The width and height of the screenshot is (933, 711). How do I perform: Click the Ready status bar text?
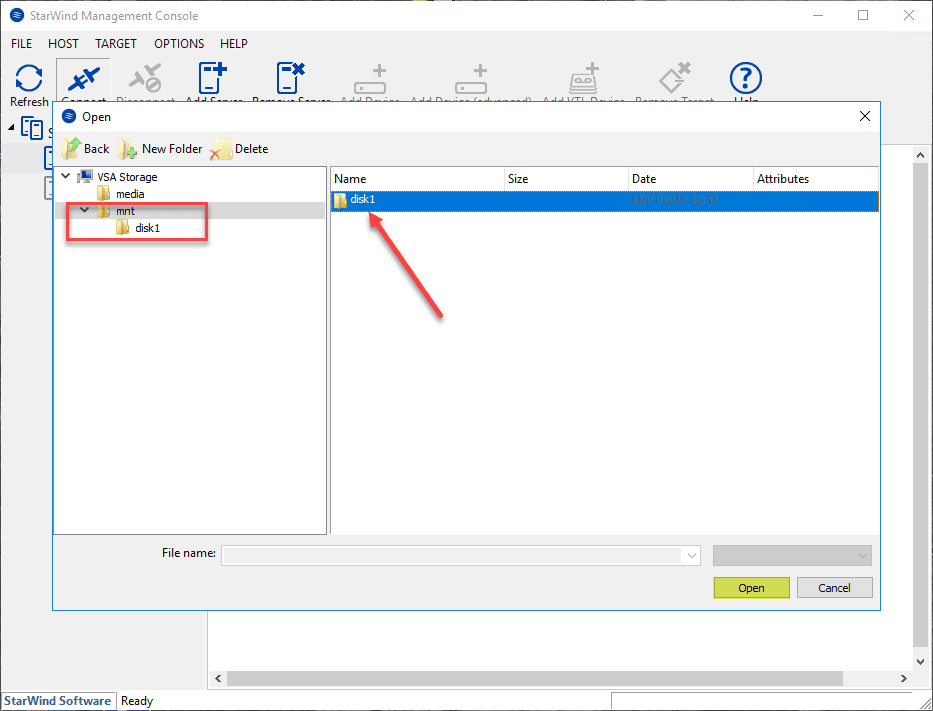137,701
